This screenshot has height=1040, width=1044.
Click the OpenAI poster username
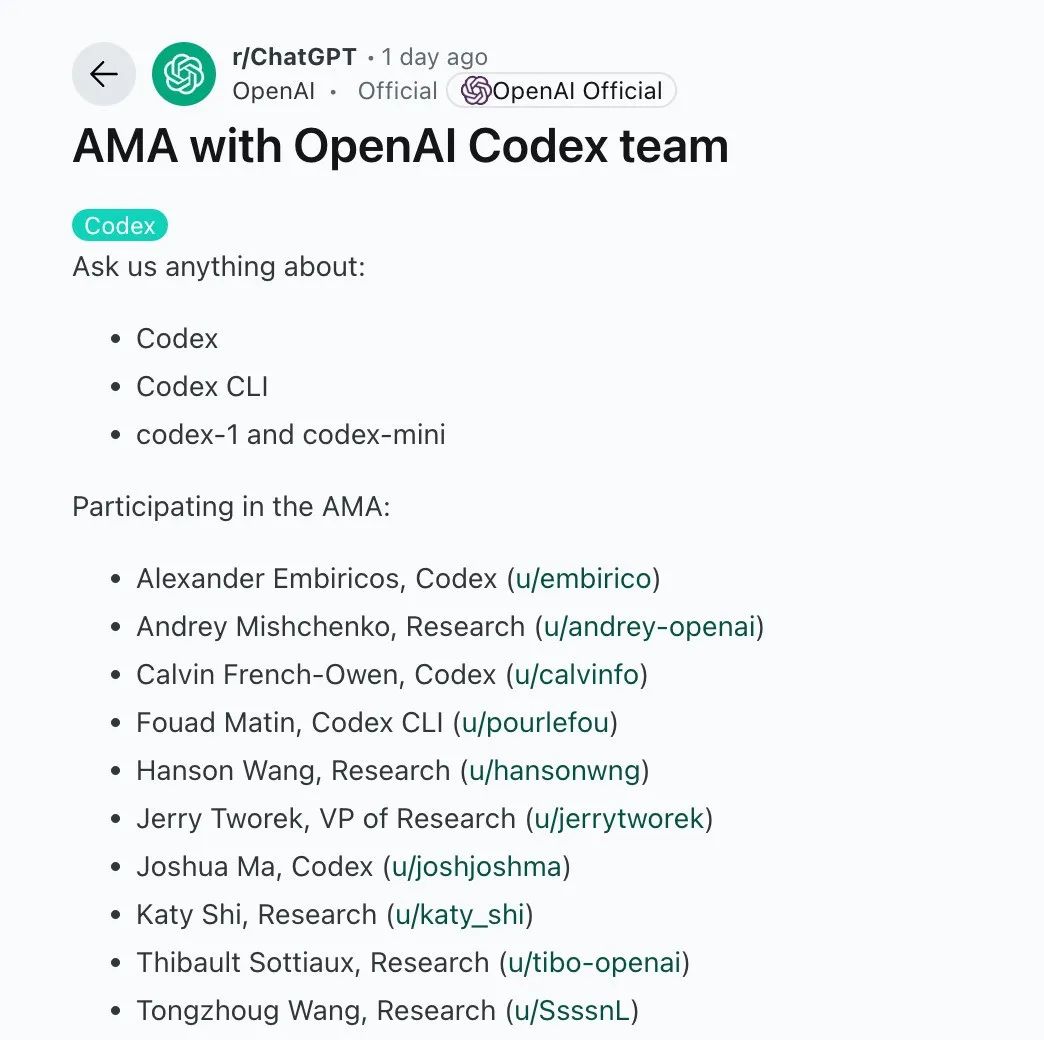[x=273, y=90]
